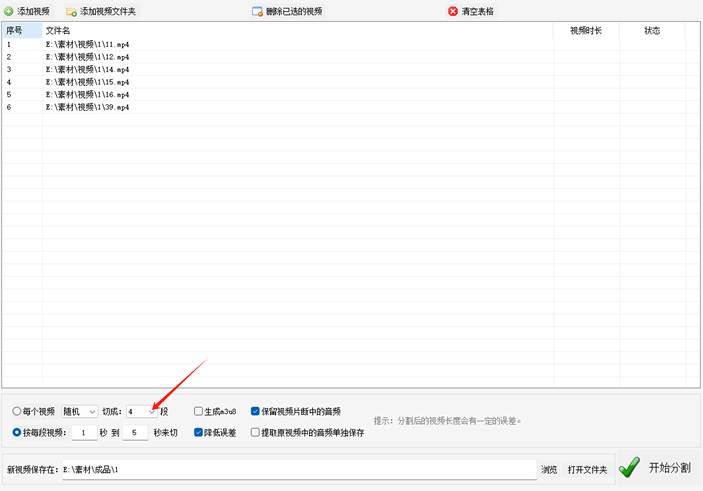Screen dimensions: 703x491
Task: Click the 状态 column header
Action: click(x=652, y=30)
